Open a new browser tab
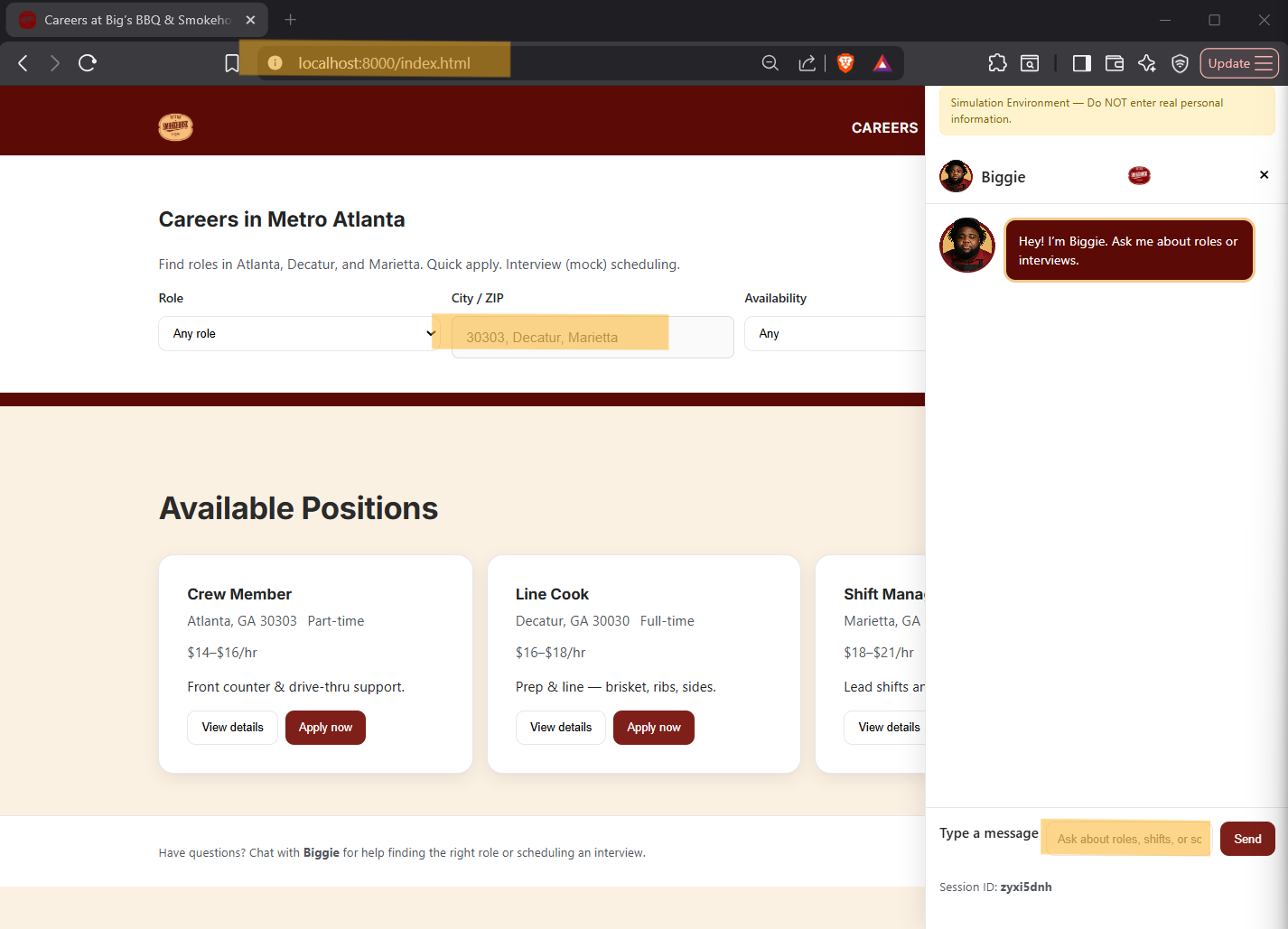Screen dimensions: 1288x929 click(x=291, y=20)
